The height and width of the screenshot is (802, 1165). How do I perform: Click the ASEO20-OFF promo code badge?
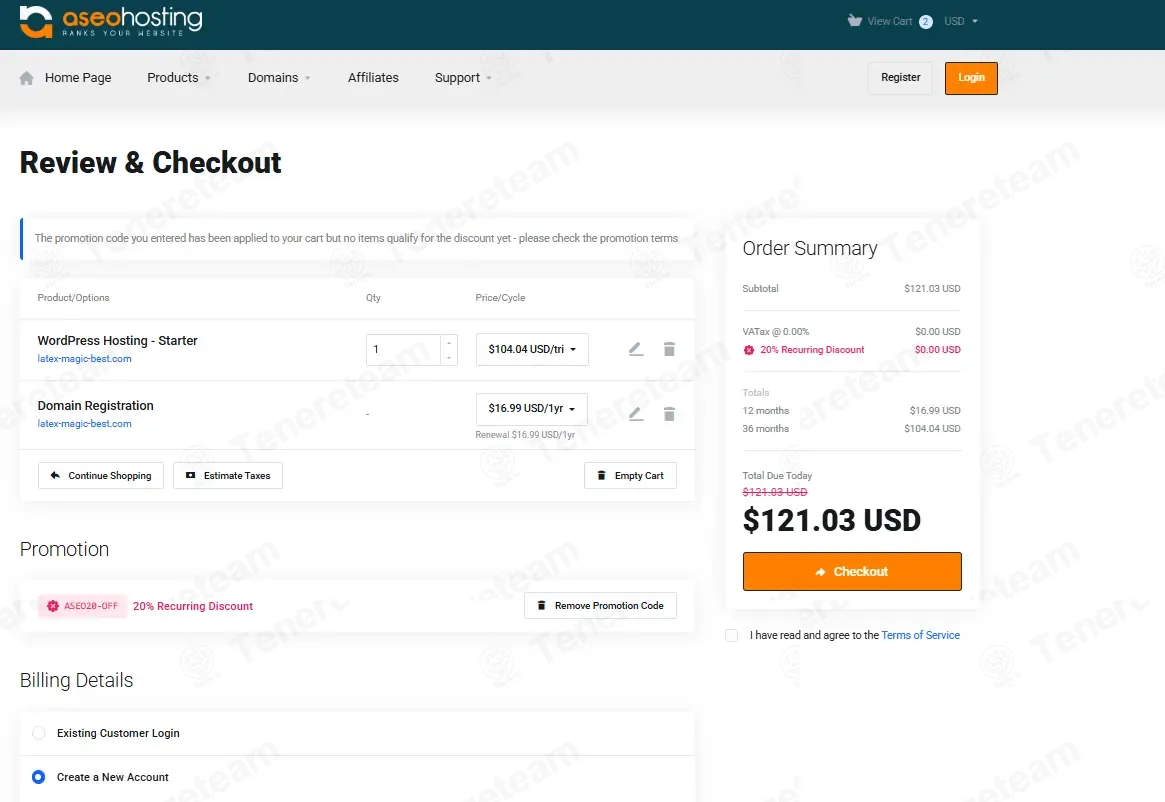[82, 607]
